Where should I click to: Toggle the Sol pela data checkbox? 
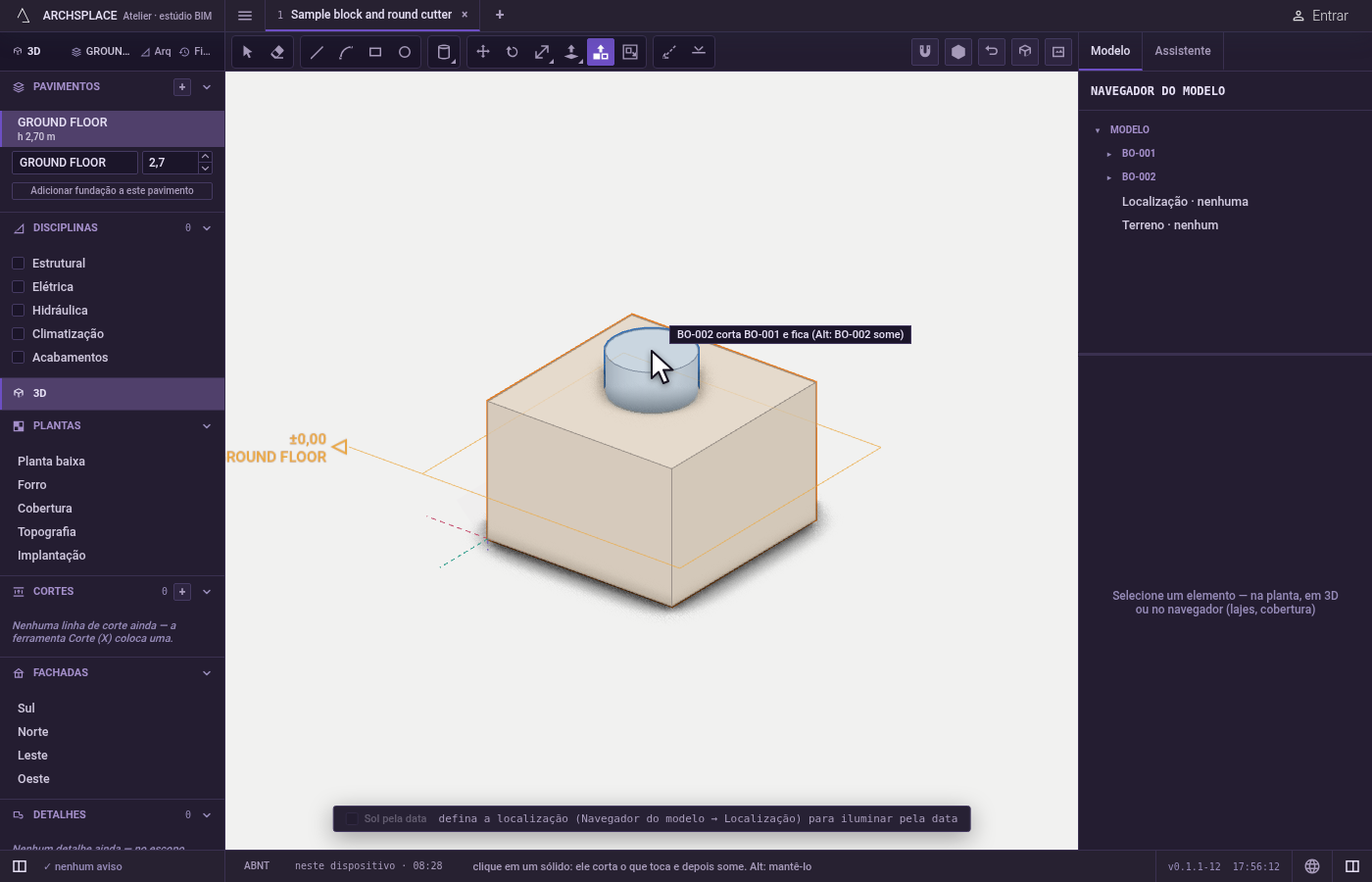coord(352,819)
